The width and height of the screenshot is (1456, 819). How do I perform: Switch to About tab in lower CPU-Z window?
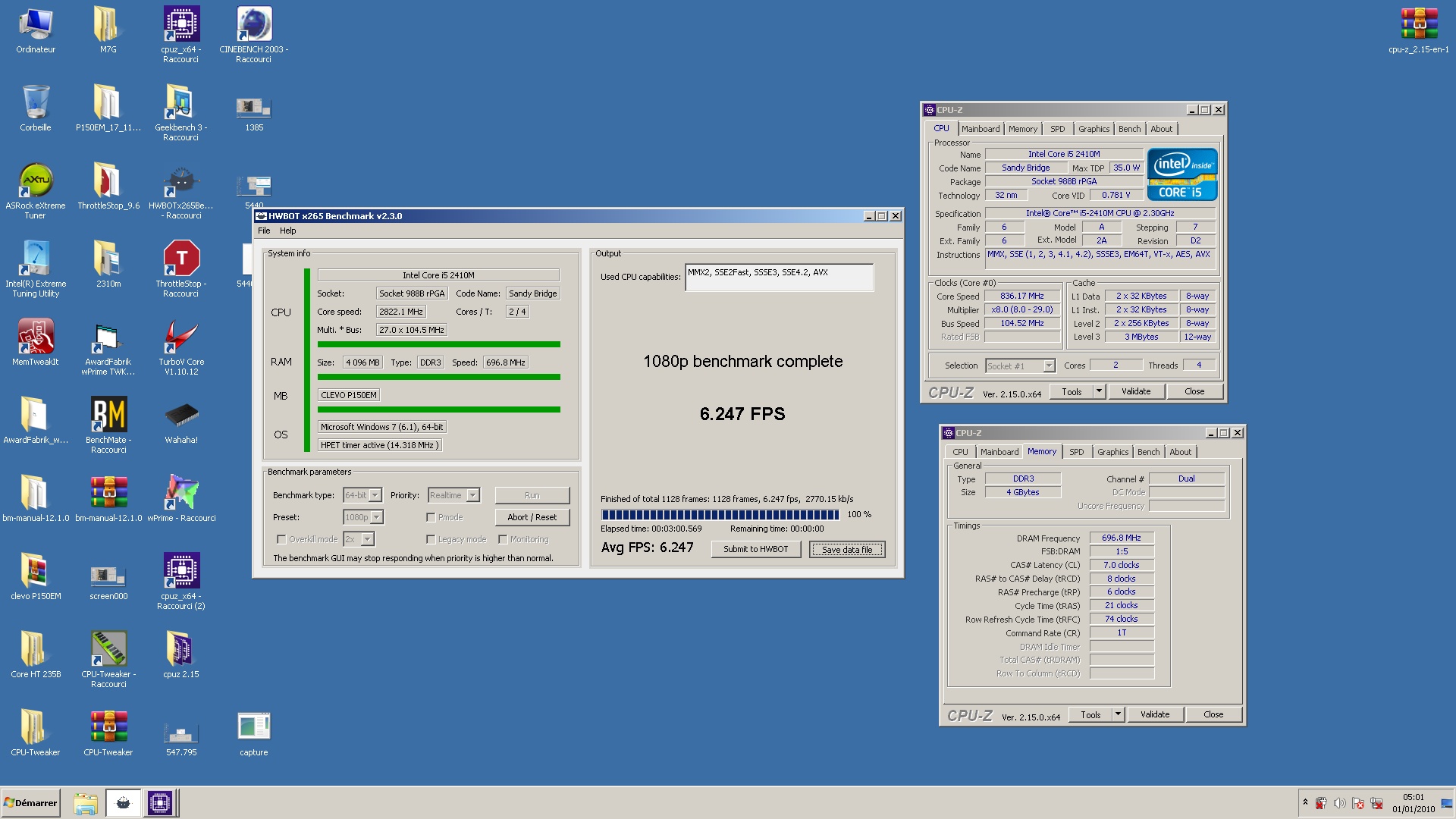pos(1180,452)
